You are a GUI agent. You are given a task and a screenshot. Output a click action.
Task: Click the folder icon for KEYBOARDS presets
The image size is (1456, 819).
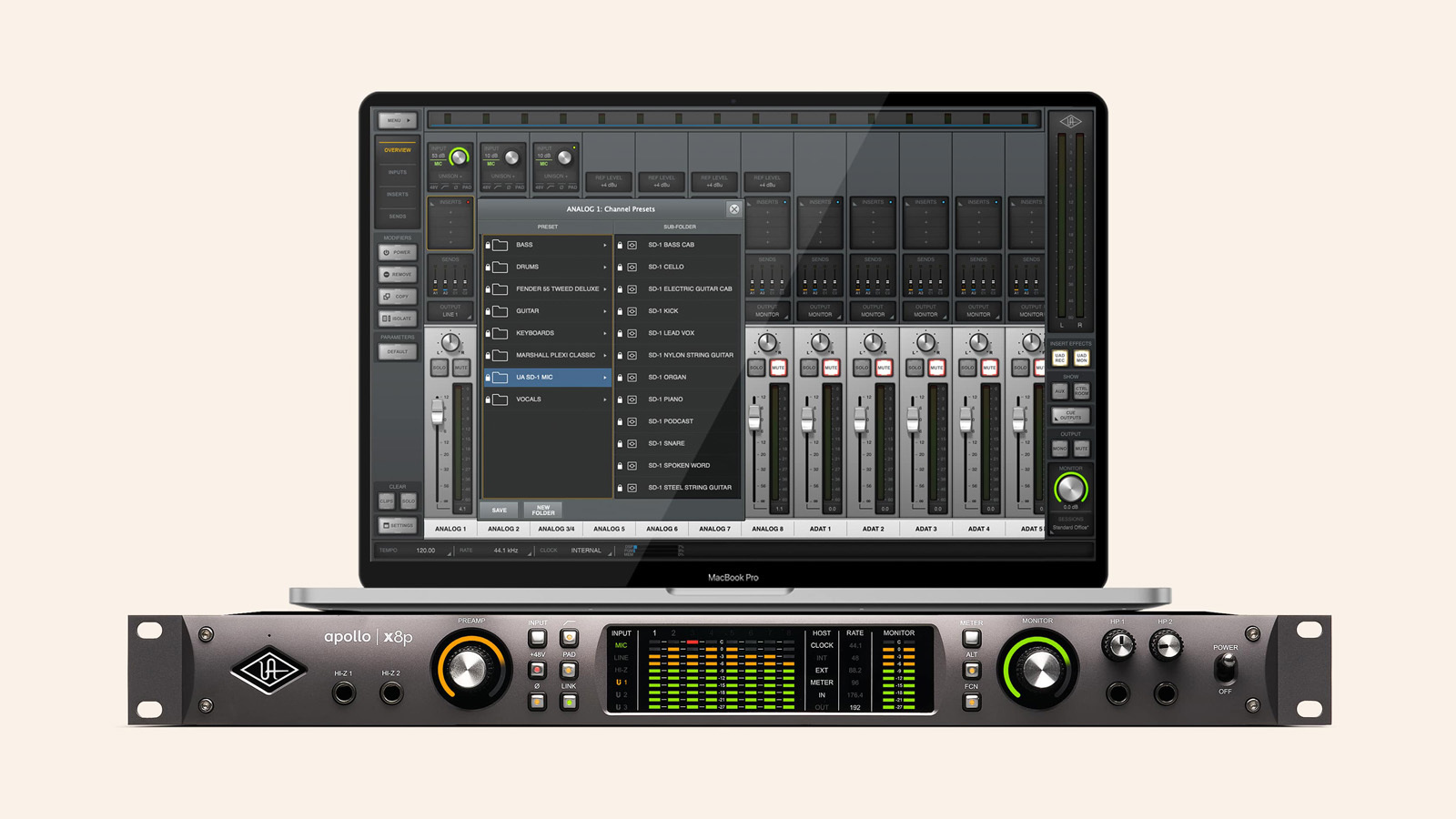coord(500,333)
